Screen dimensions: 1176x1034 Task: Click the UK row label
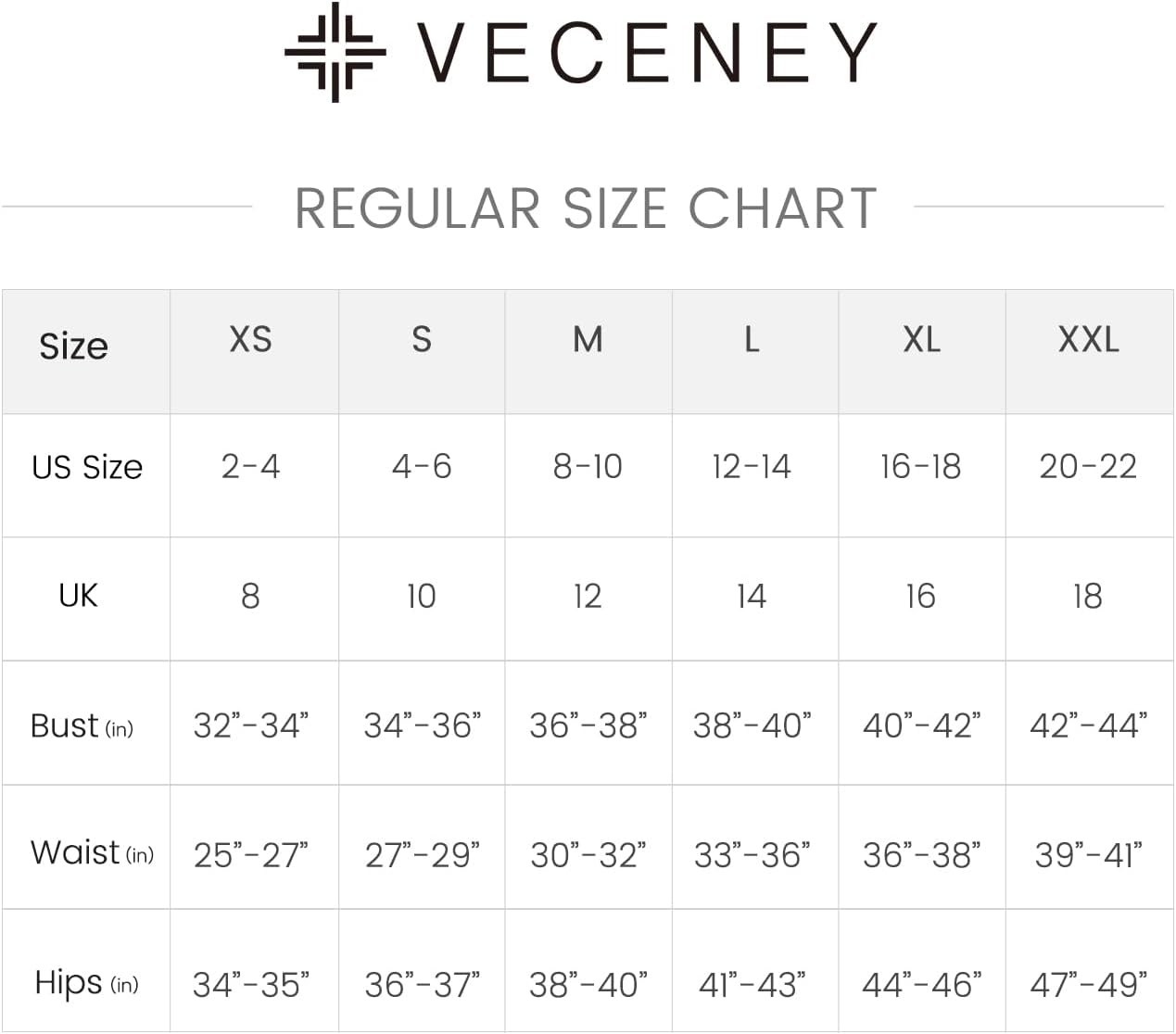click(78, 595)
